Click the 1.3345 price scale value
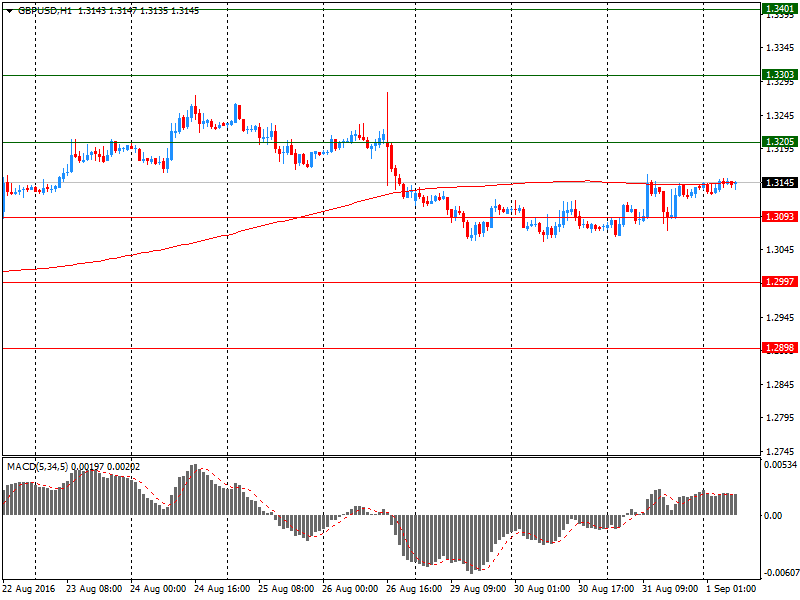Screen dimensions: 800x600 [x=780, y=48]
